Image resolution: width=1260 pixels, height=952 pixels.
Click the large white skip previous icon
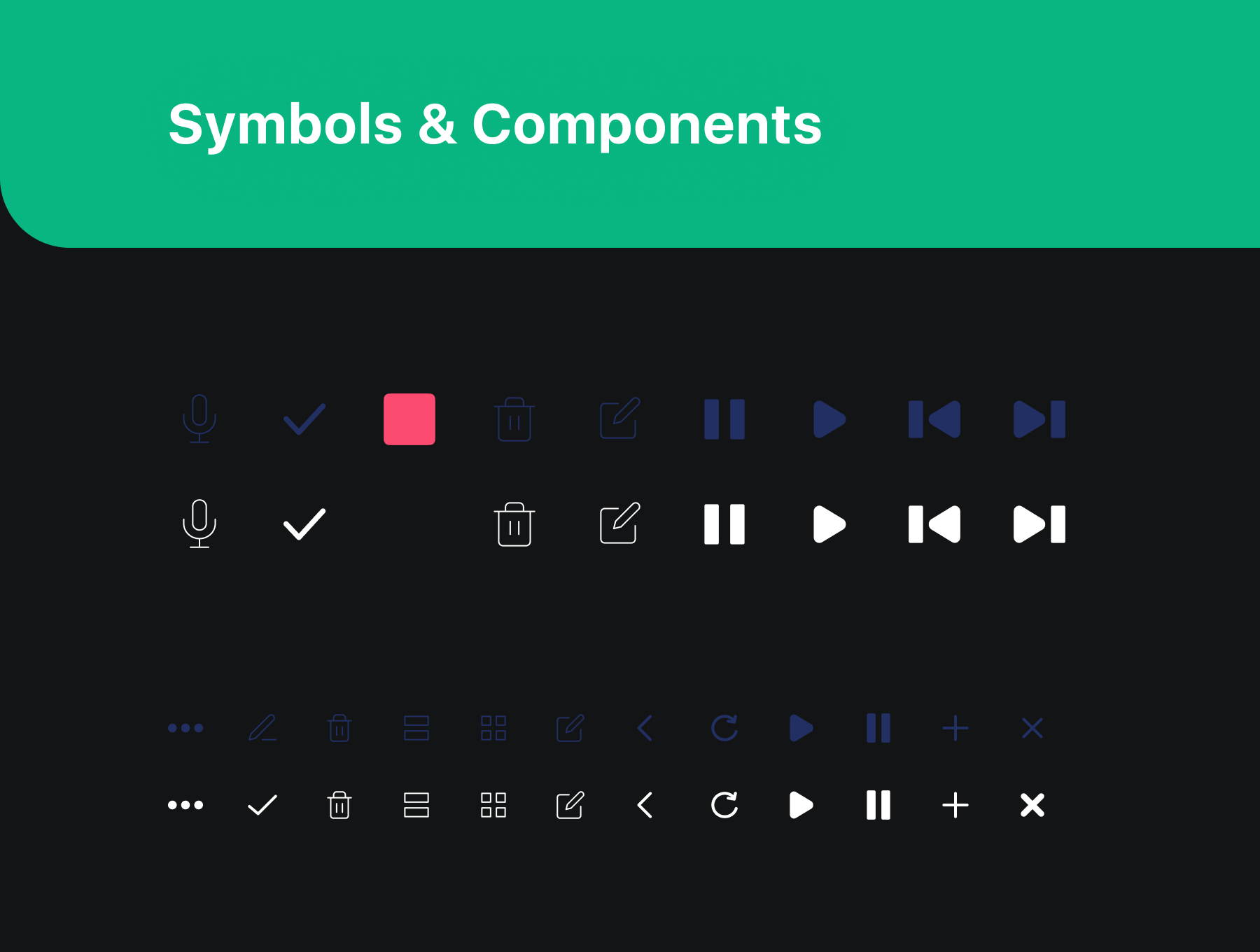[x=934, y=524]
